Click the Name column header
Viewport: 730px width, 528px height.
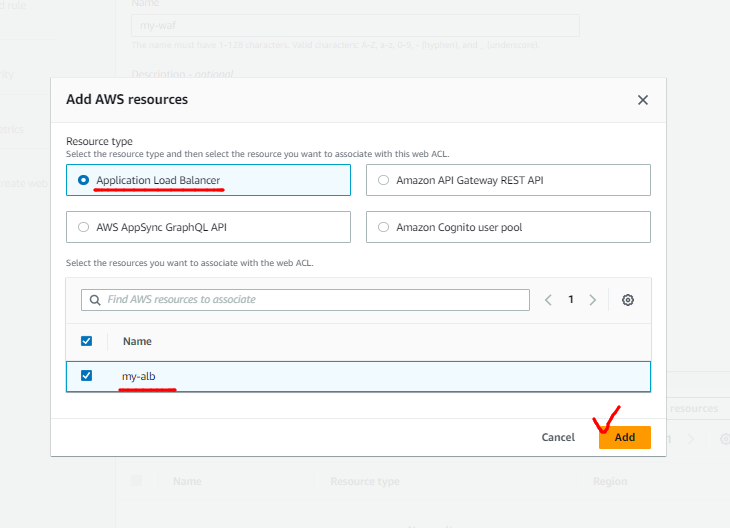(x=137, y=341)
